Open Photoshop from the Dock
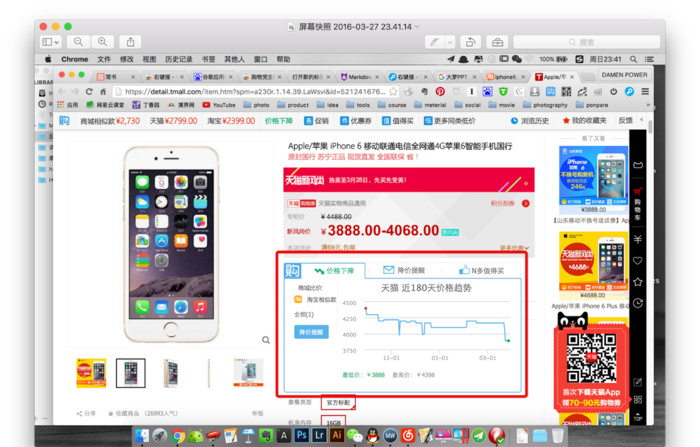The image size is (700, 447). tap(302, 435)
